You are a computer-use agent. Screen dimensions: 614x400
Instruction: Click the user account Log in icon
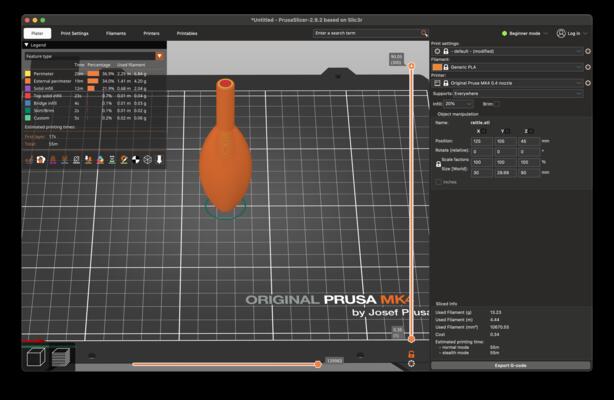click(561, 33)
